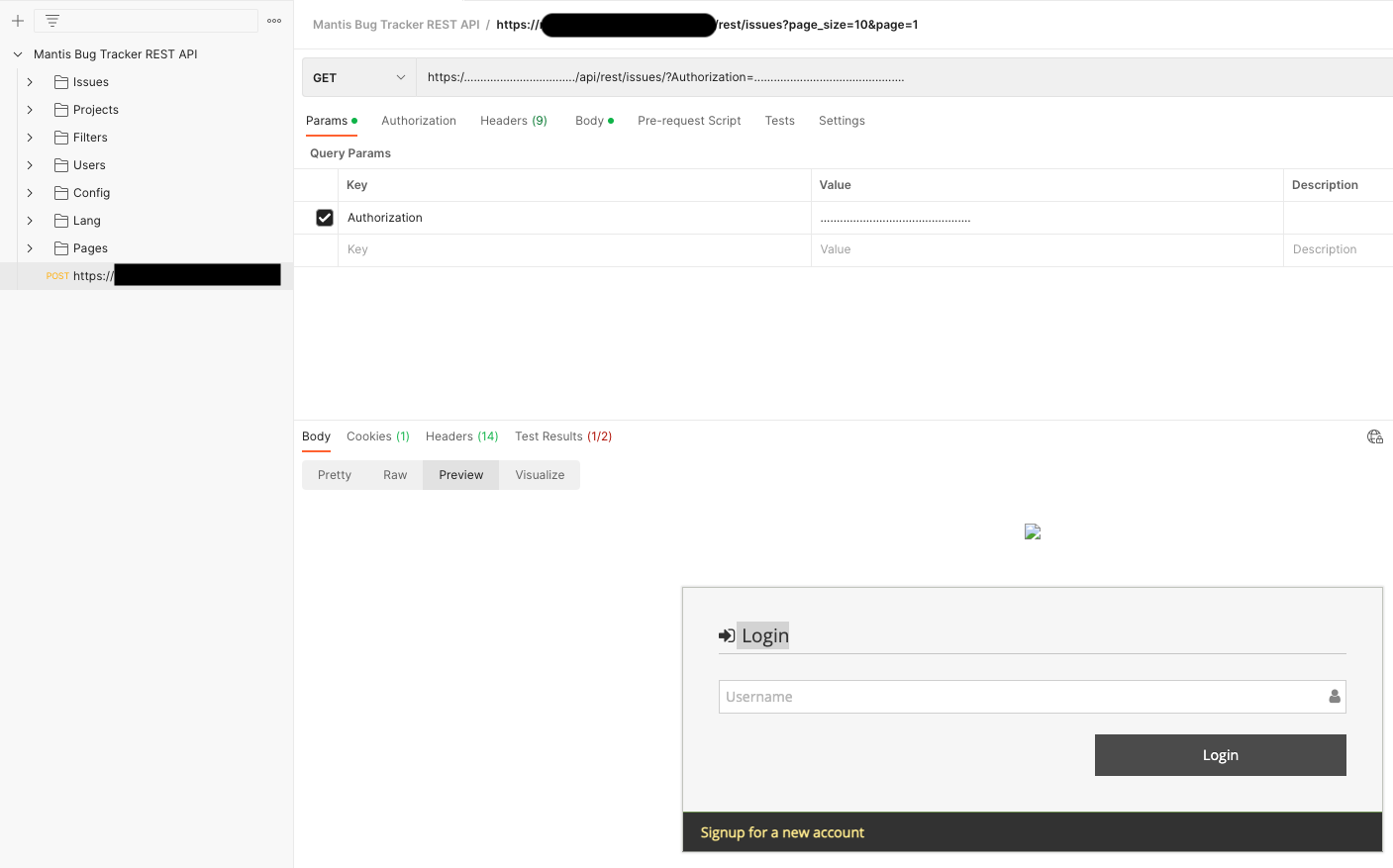Viewport: 1393px width, 868px height.
Task: Click the globe network icon in response panel
Action: pos(1374,436)
